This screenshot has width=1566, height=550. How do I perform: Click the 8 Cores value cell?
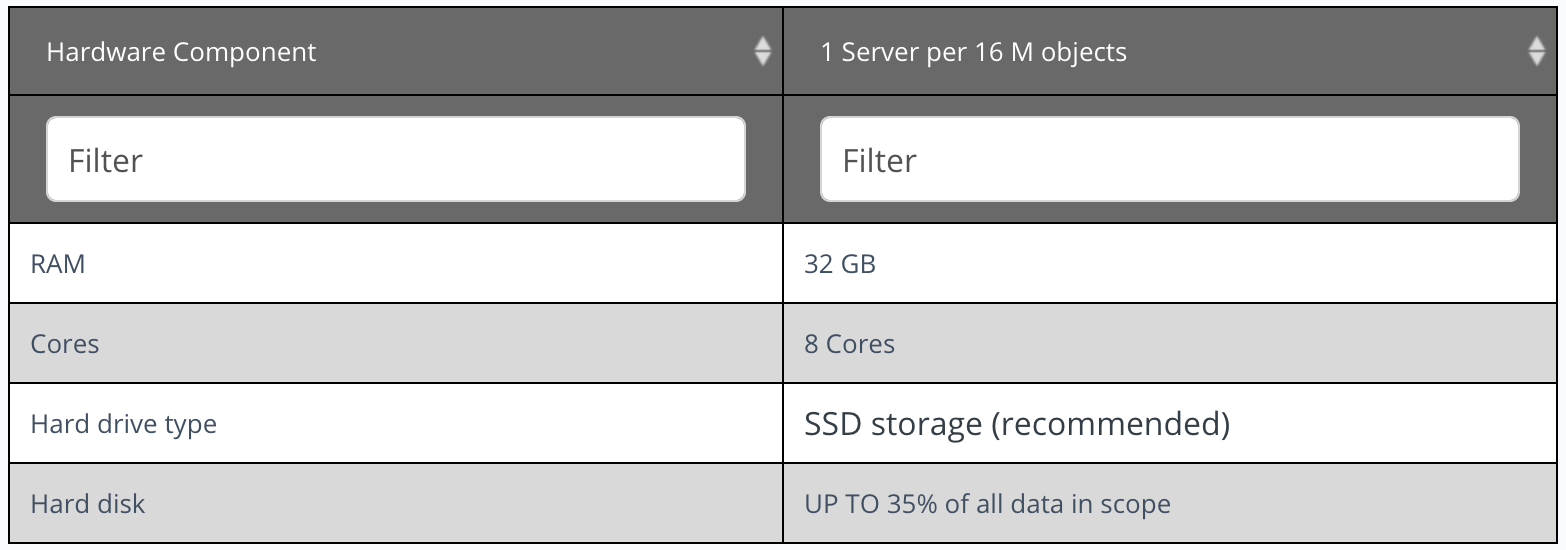pos(1171,343)
